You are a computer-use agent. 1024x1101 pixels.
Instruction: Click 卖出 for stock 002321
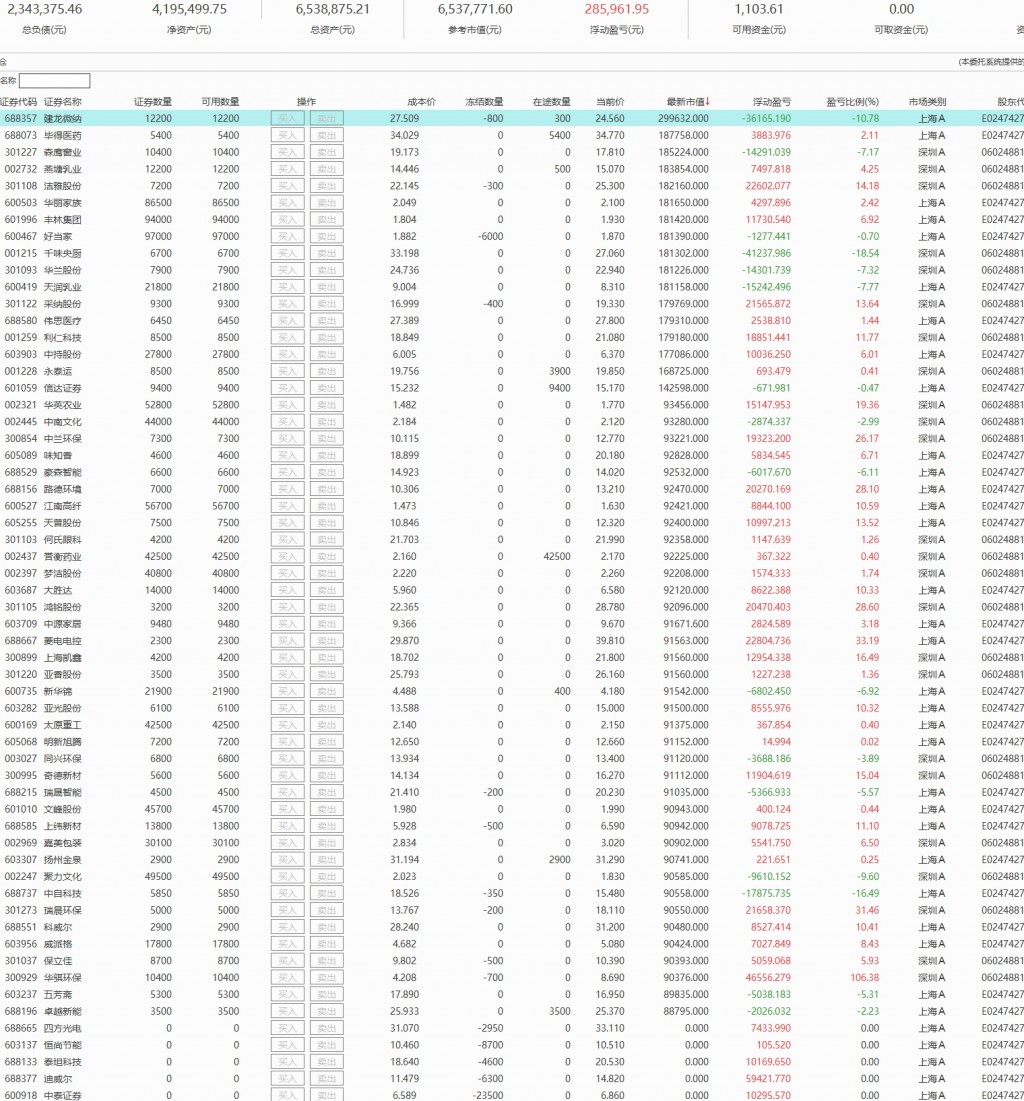click(327, 405)
